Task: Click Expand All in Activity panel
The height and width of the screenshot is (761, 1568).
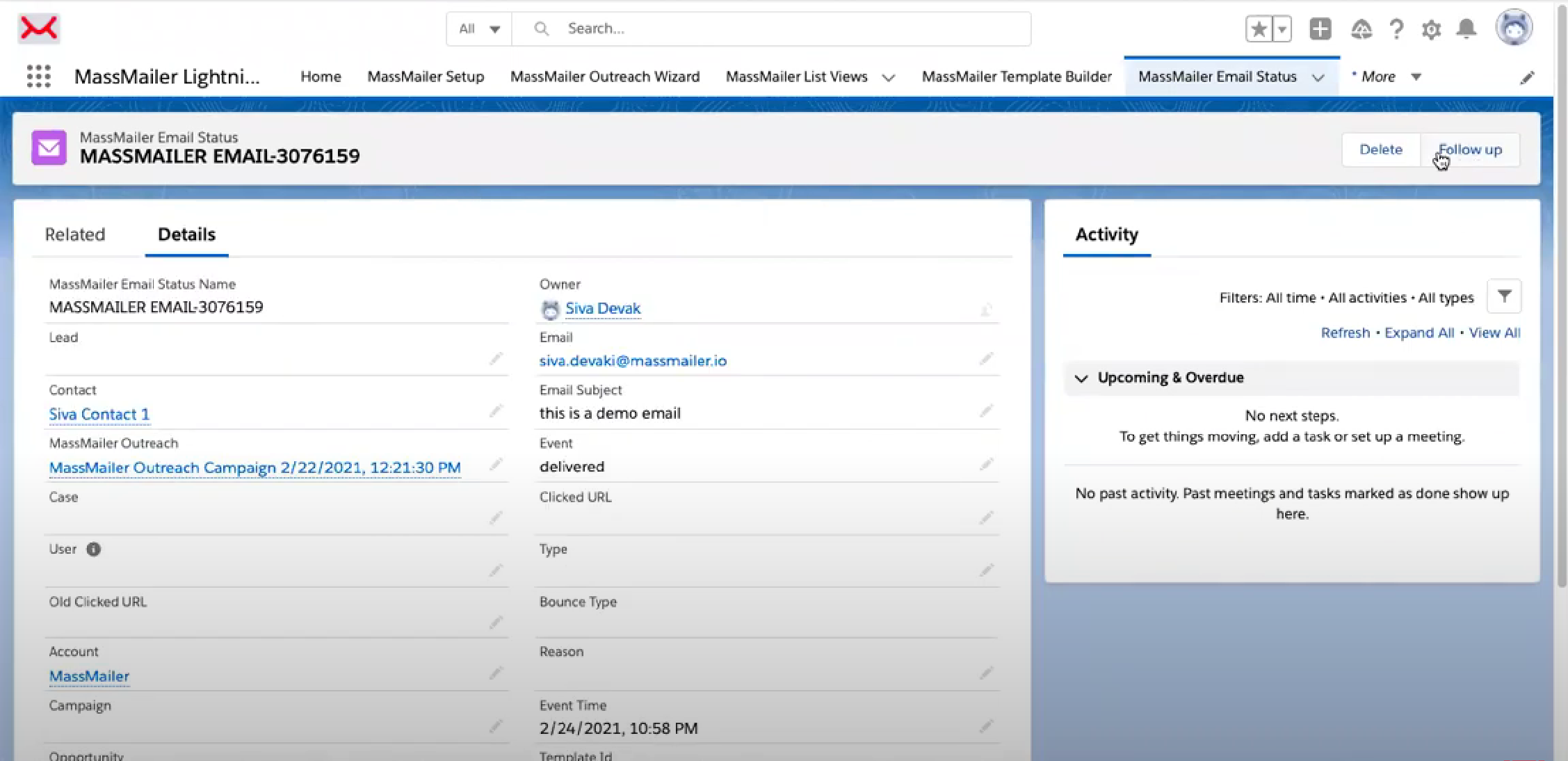Action: tap(1419, 333)
